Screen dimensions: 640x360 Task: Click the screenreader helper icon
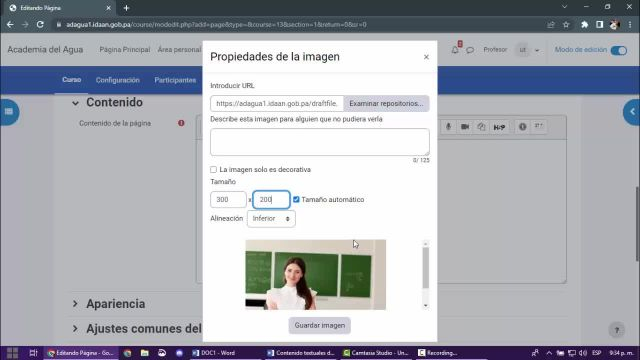tap(539, 127)
